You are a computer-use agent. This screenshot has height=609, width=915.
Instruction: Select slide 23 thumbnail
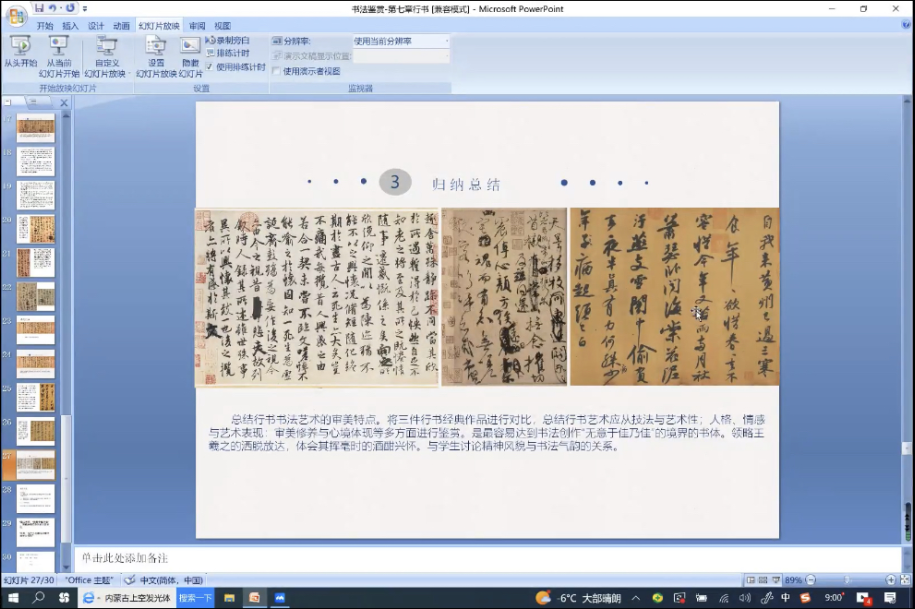coord(36,330)
